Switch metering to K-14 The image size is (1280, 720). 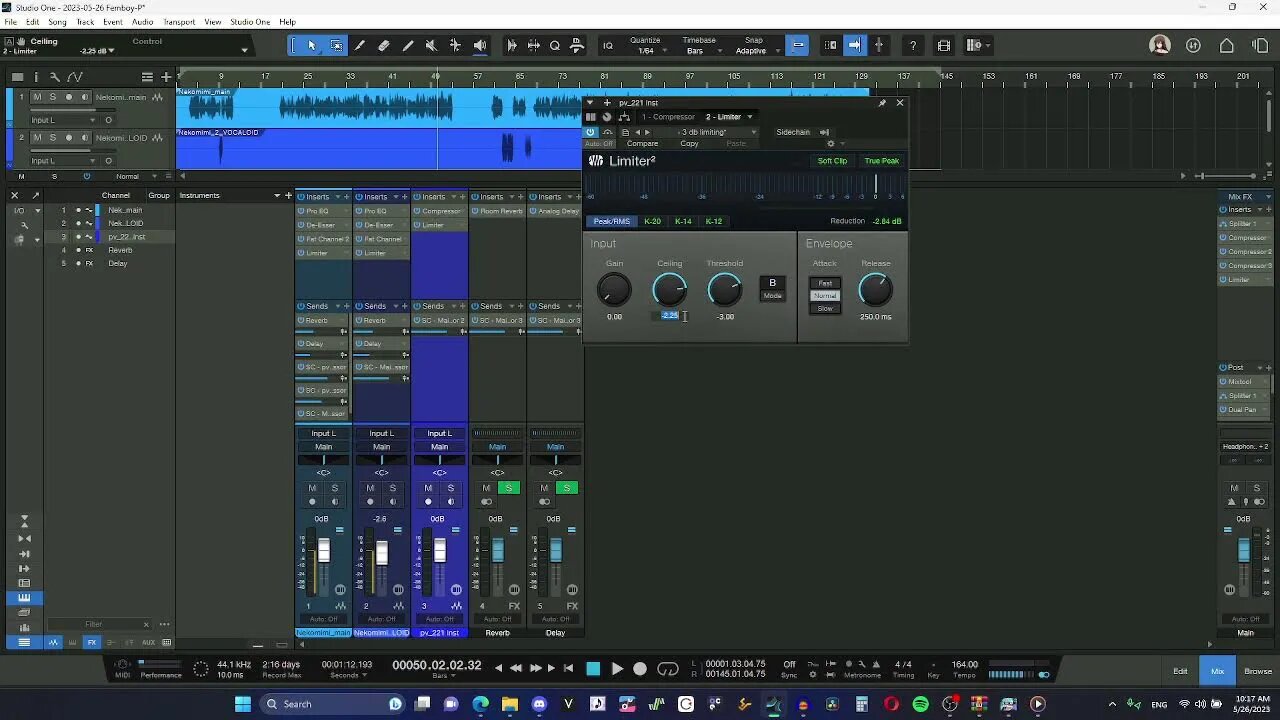pos(683,221)
